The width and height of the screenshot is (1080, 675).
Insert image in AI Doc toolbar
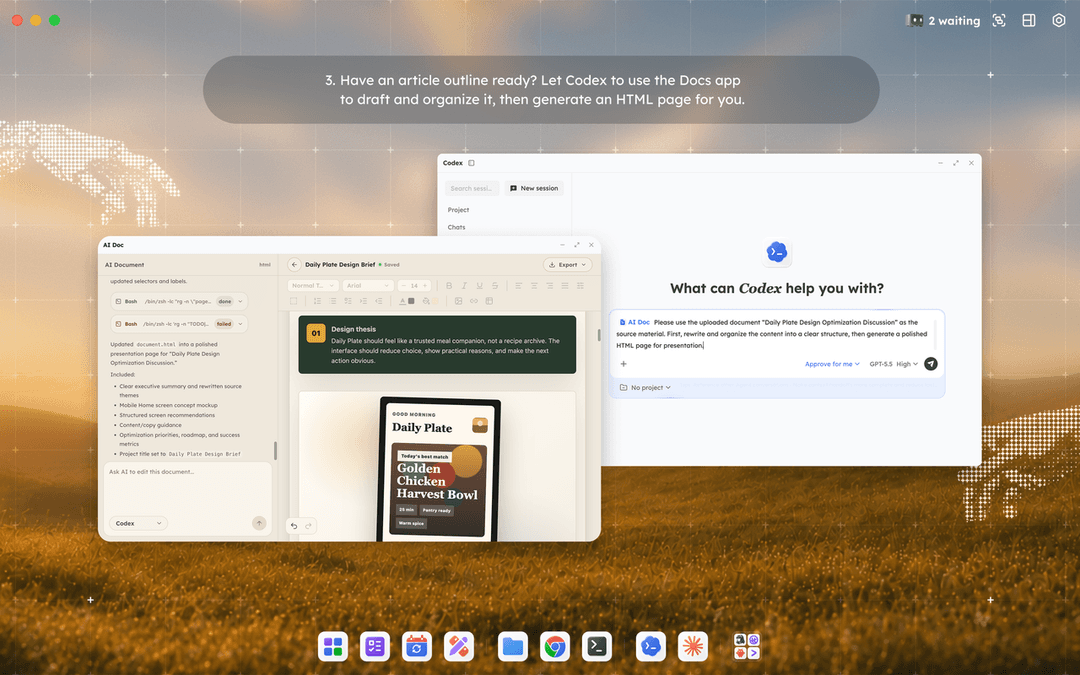coord(458,301)
